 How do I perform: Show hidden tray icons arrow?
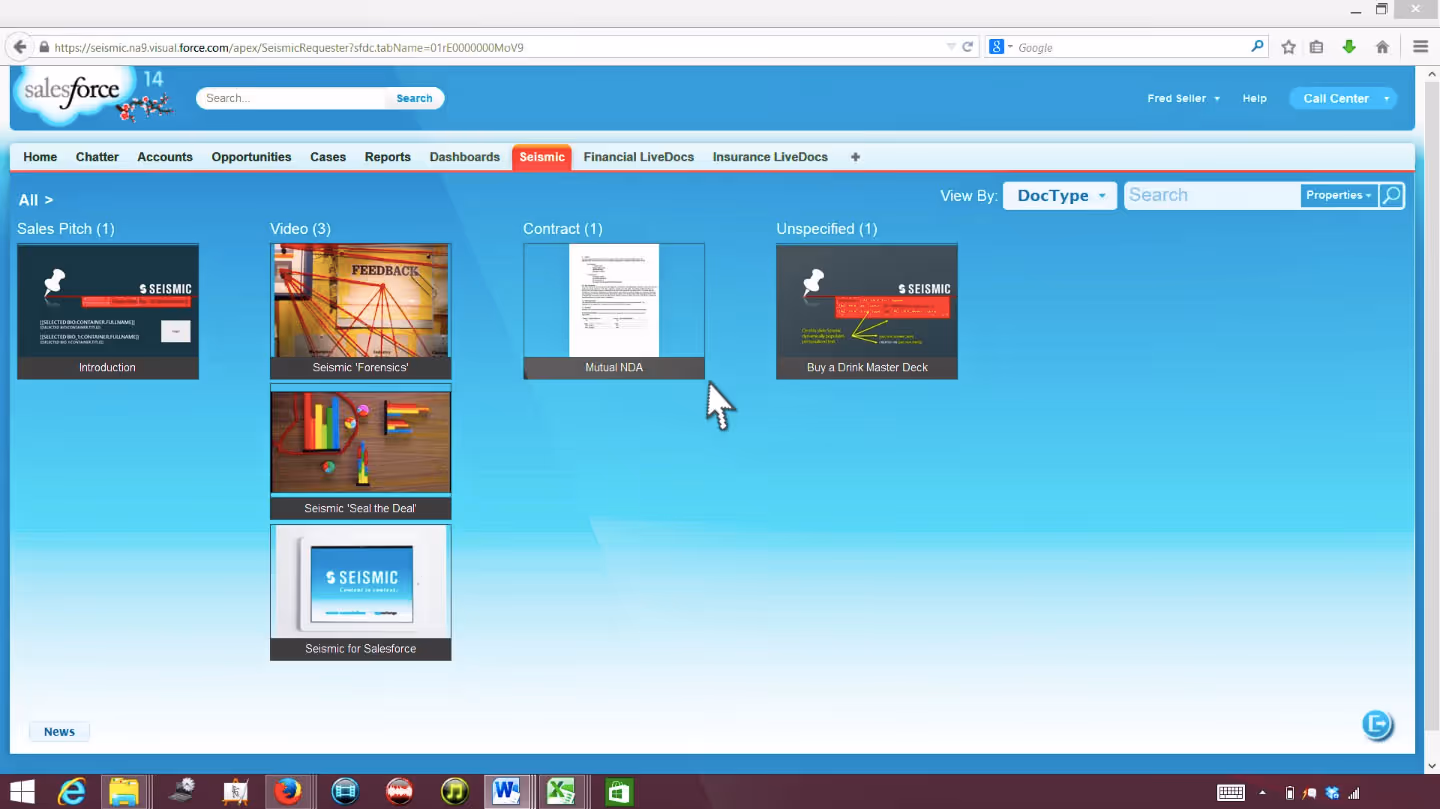pyautogui.click(x=1262, y=793)
